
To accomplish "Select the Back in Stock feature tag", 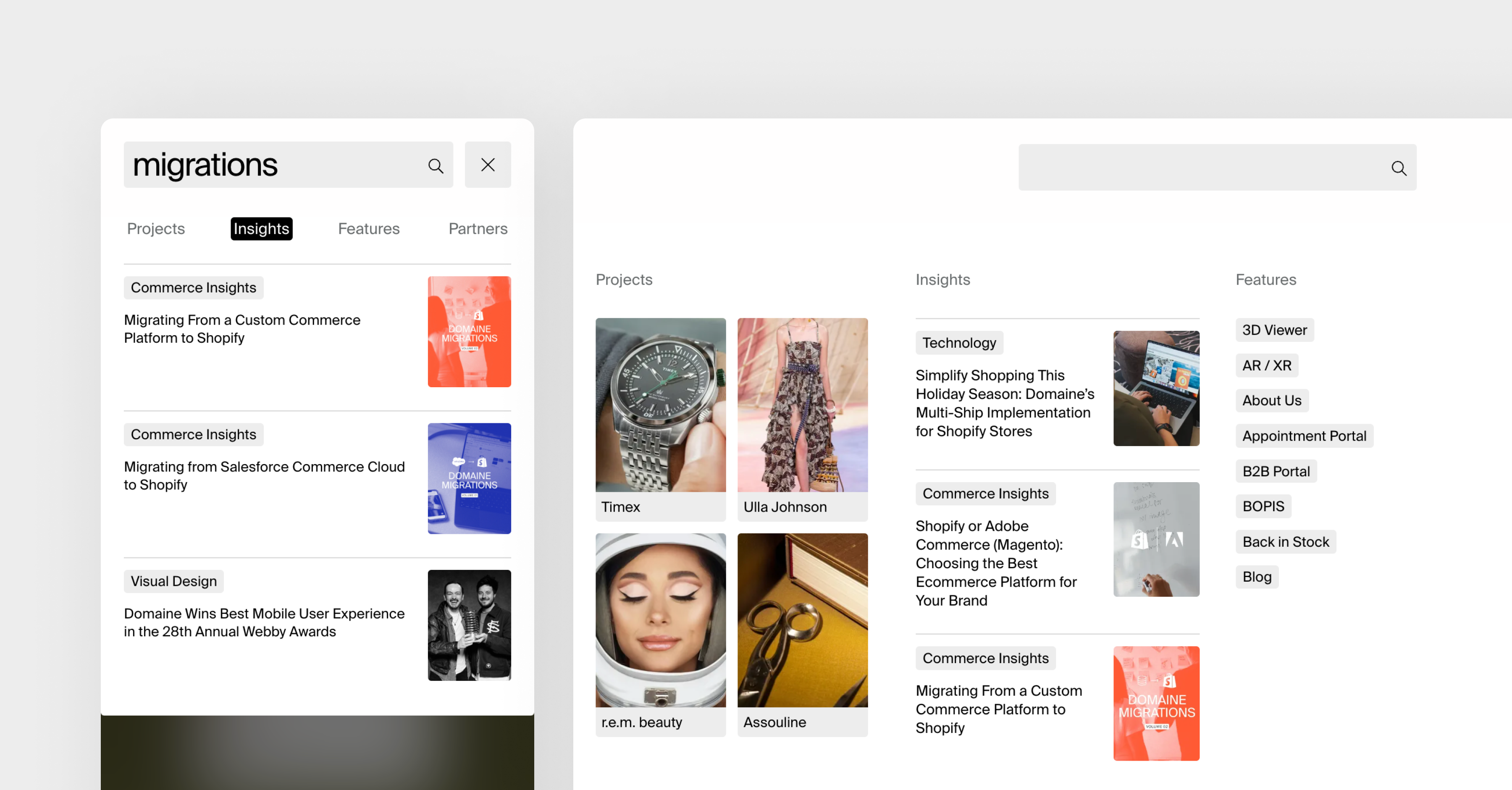I will click(x=1286, y=542).
